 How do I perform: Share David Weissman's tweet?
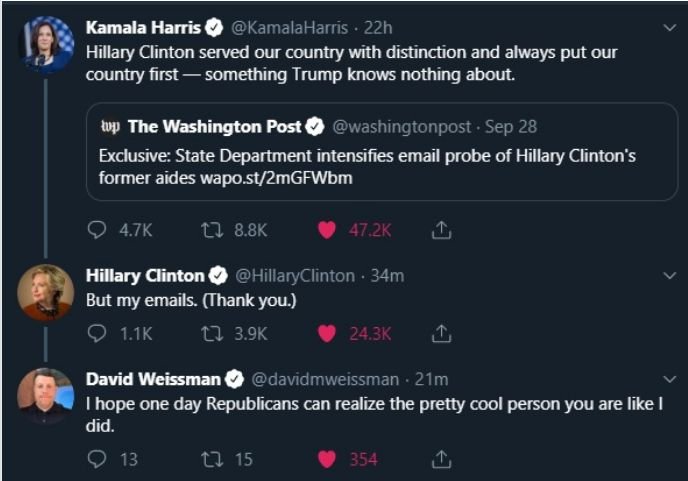(x=441, y=459)
